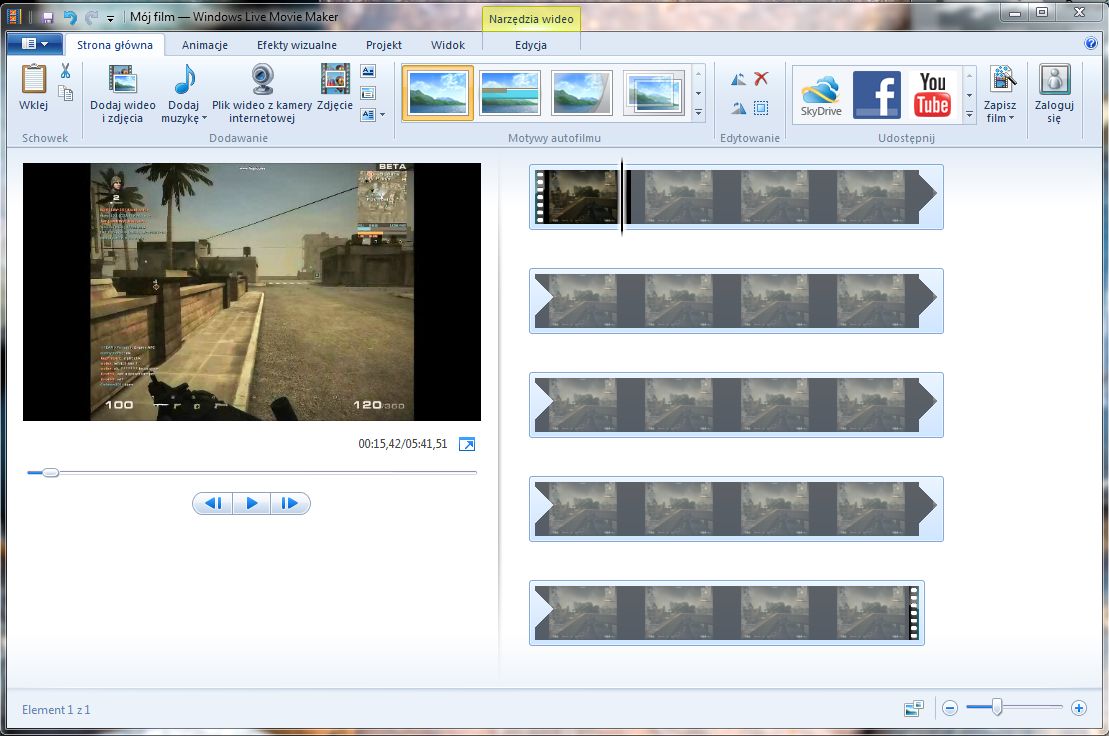Open the Dodaj muzykę dropdown arrow

(204, 118)
